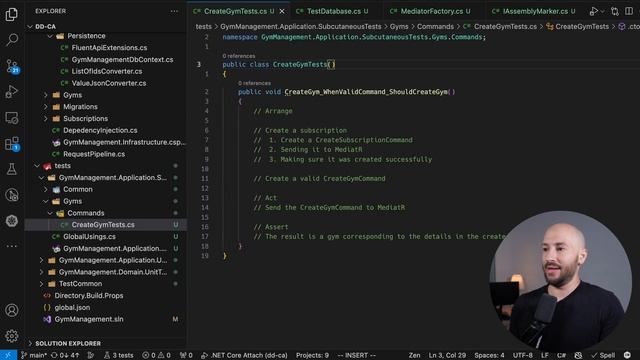Open Source Control view with badge
Image resolution: width=640 pixels, height=360 pixels.
point(12,66)
